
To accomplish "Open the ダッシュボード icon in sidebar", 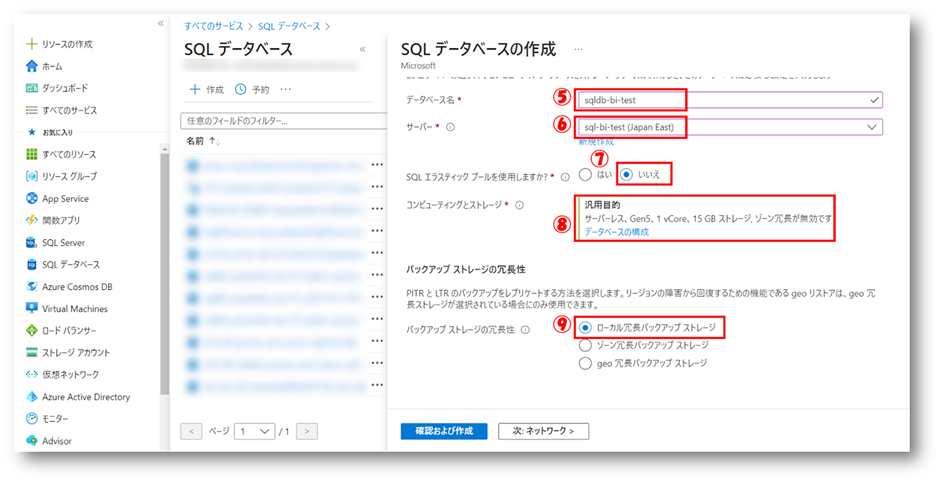I will click(x=32, y=88).
